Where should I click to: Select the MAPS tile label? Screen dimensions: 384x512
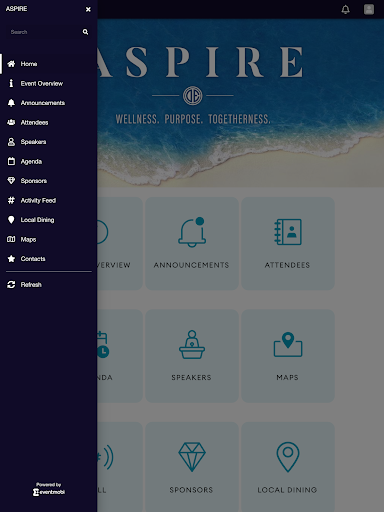[287, 377]
